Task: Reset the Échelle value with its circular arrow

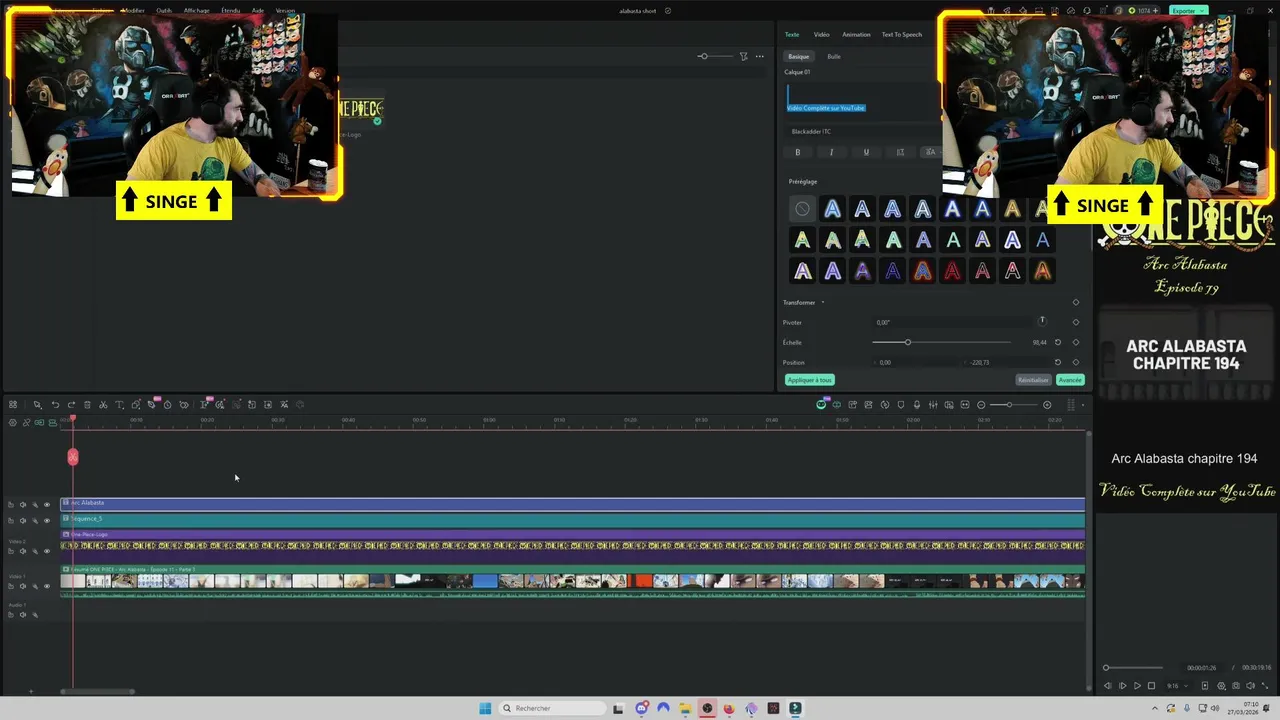Action: point(1058,342)
